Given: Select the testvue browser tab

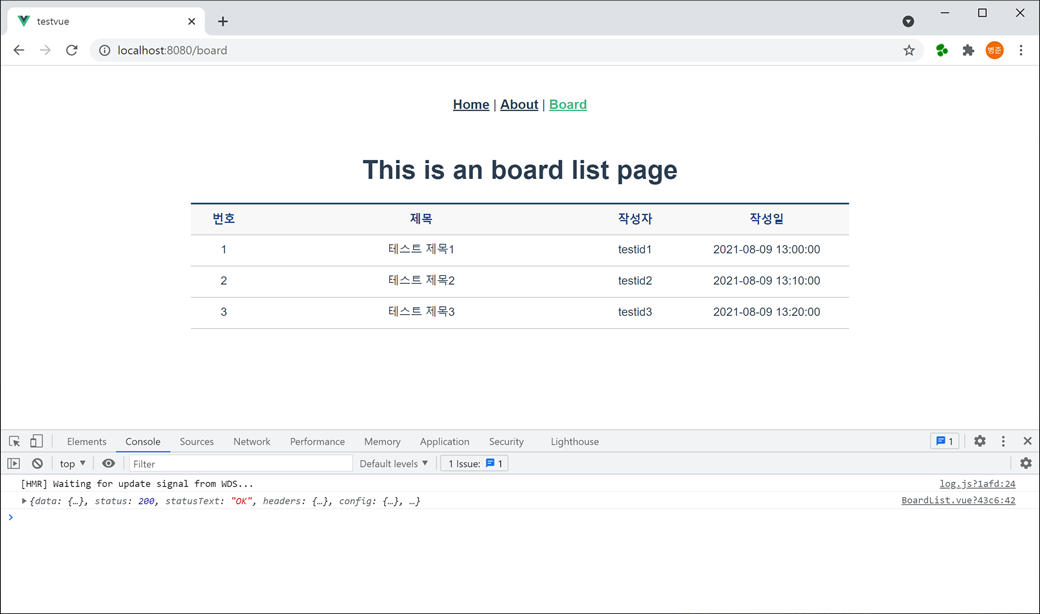Looking at the screenshot, I should coord(106,21).
